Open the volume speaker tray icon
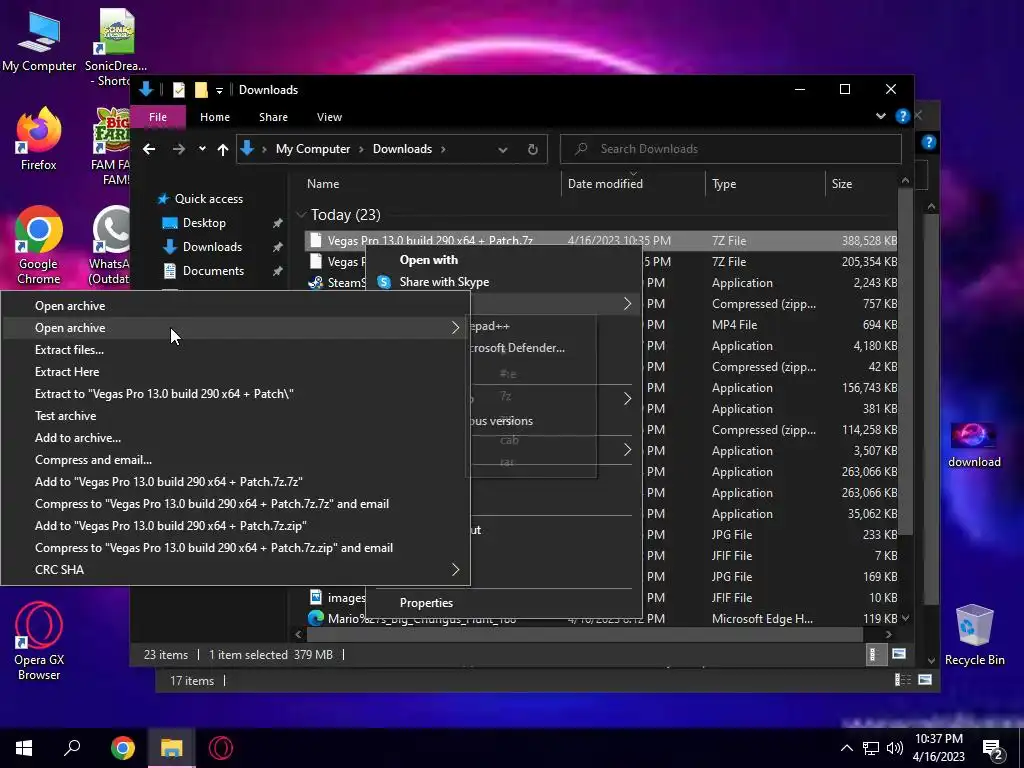Viewport: 1024px width, 768px height. coord(895,748)
